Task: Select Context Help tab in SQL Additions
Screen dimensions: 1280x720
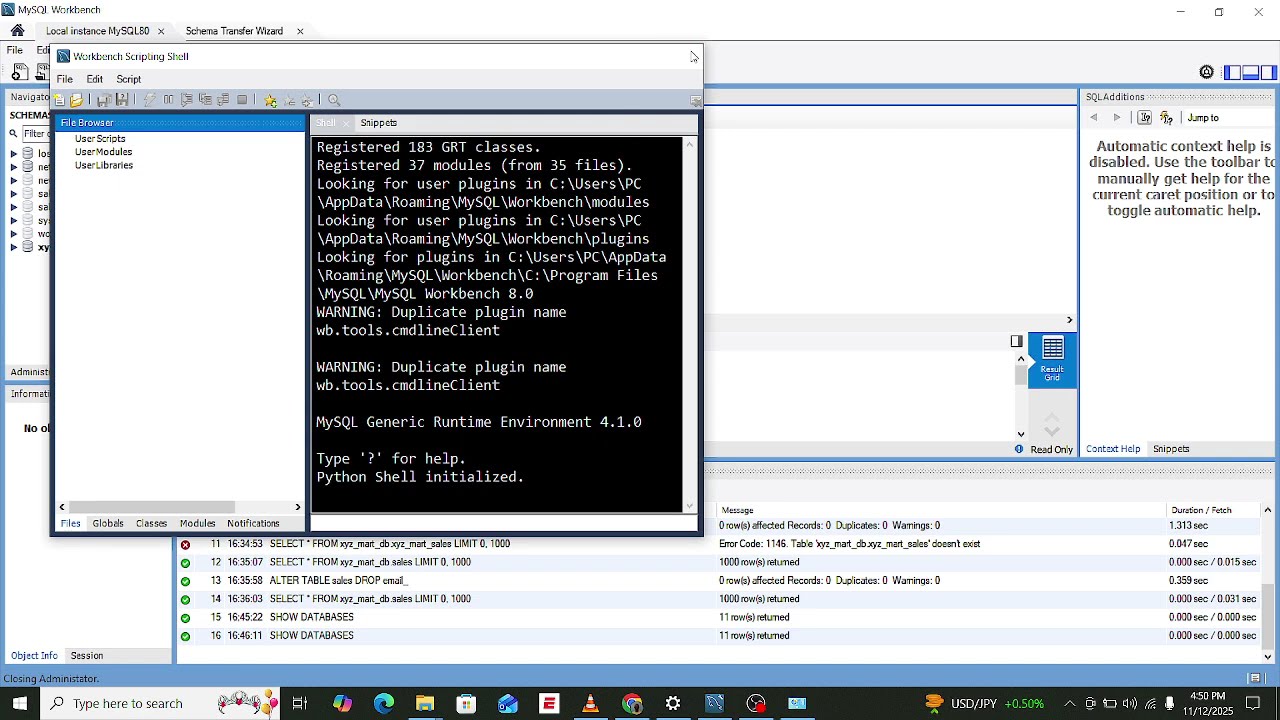Action: 1113,449
